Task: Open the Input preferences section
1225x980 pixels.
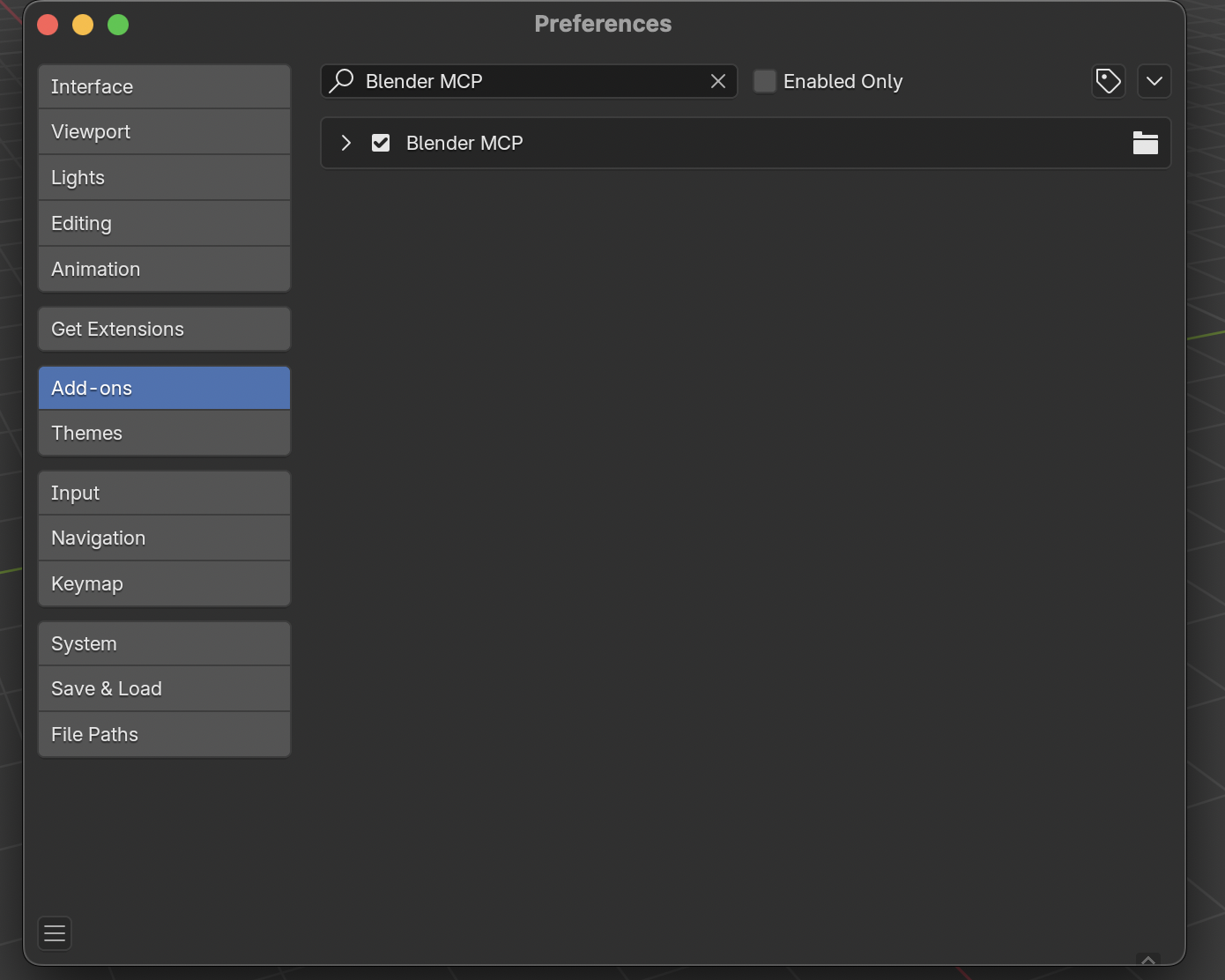Action: (164, 493)
